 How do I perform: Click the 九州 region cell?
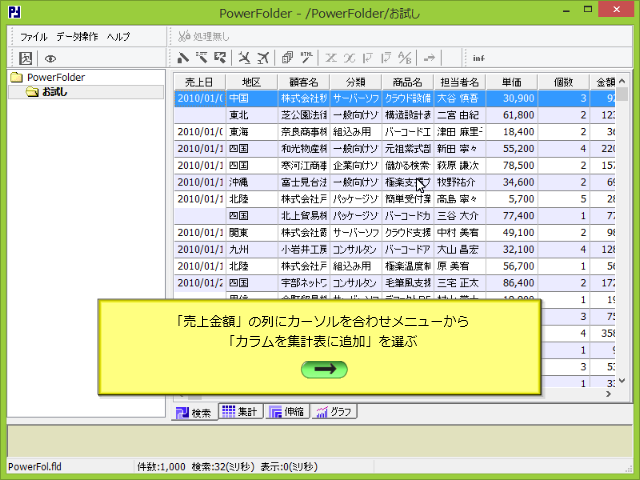click(x=251, y=249)
